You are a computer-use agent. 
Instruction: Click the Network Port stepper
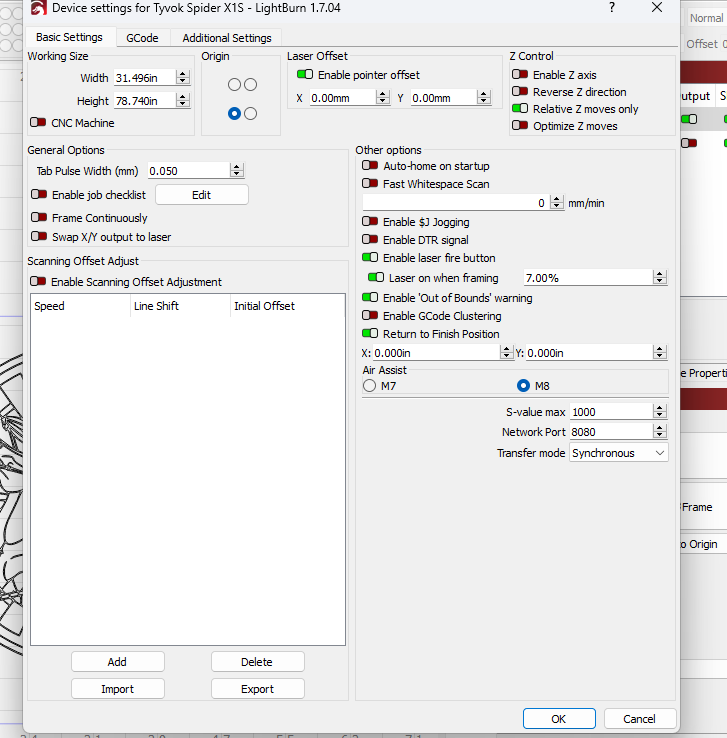click(x=660, y=431)
